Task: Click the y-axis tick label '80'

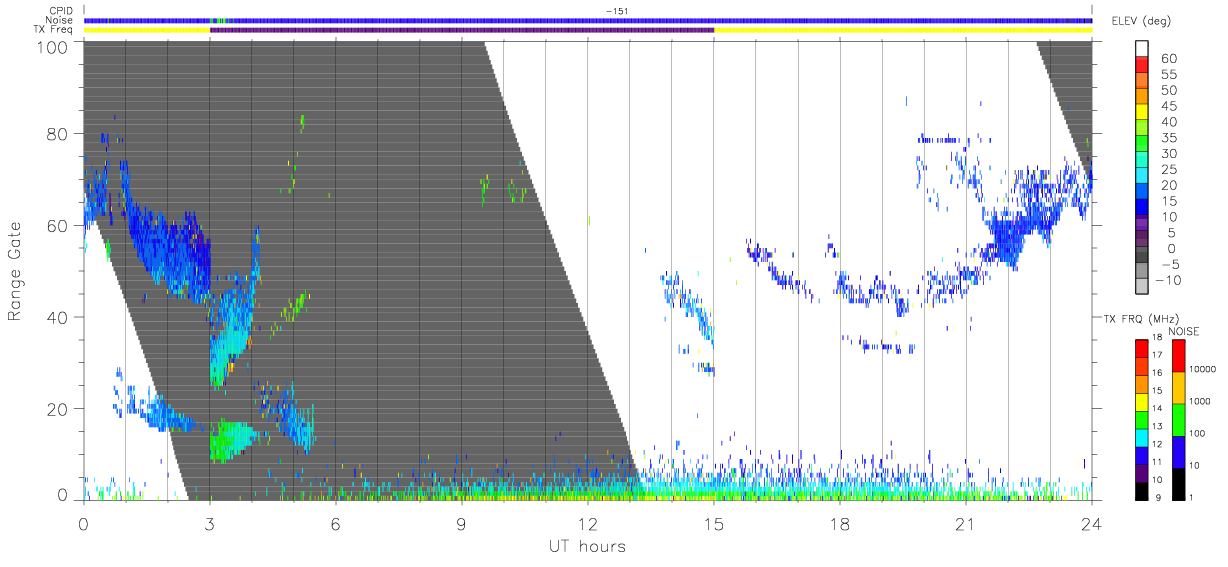Action: click(x=57, y=133)
